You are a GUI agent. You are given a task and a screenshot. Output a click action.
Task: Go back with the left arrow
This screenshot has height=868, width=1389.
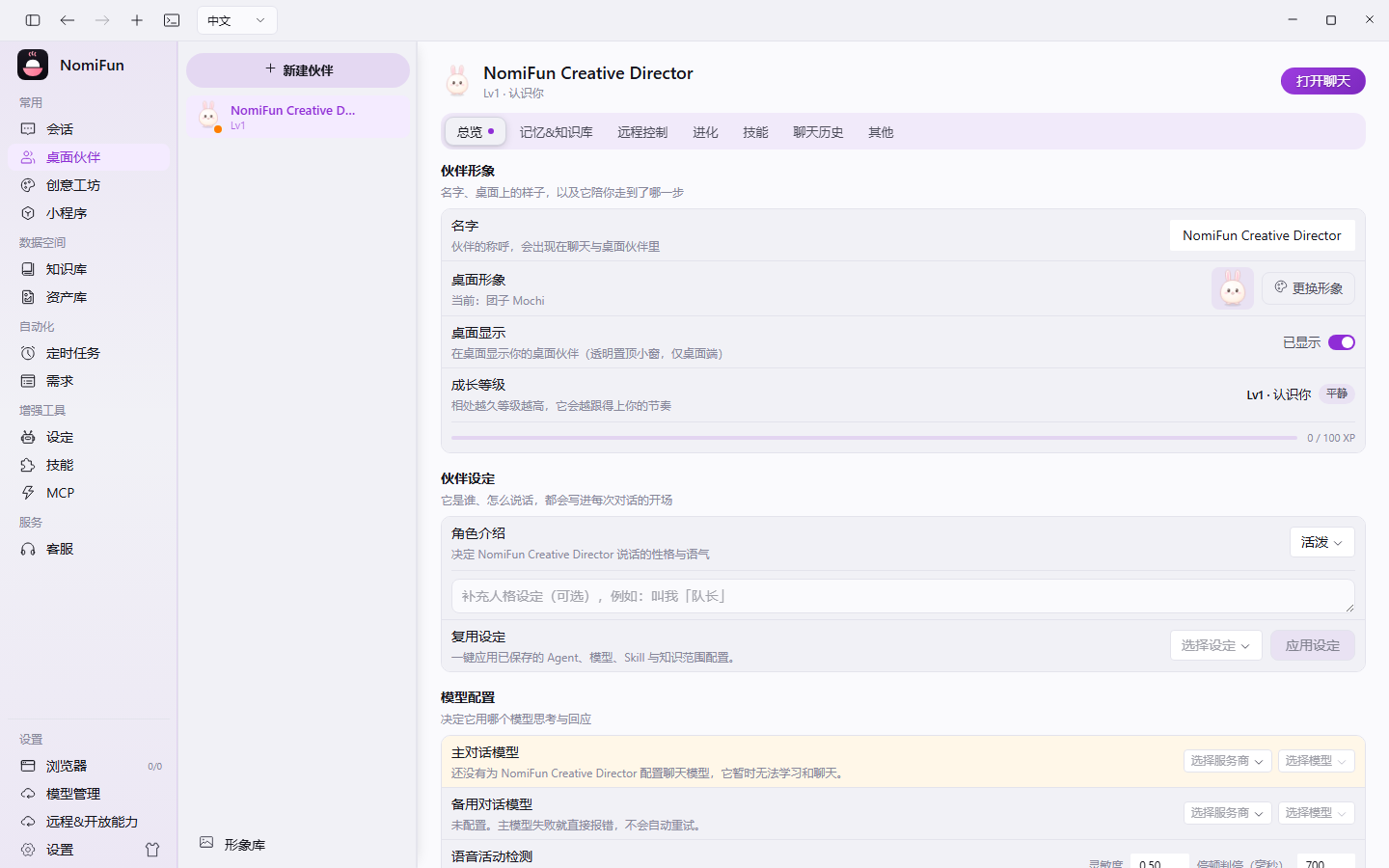coord(68,20)
